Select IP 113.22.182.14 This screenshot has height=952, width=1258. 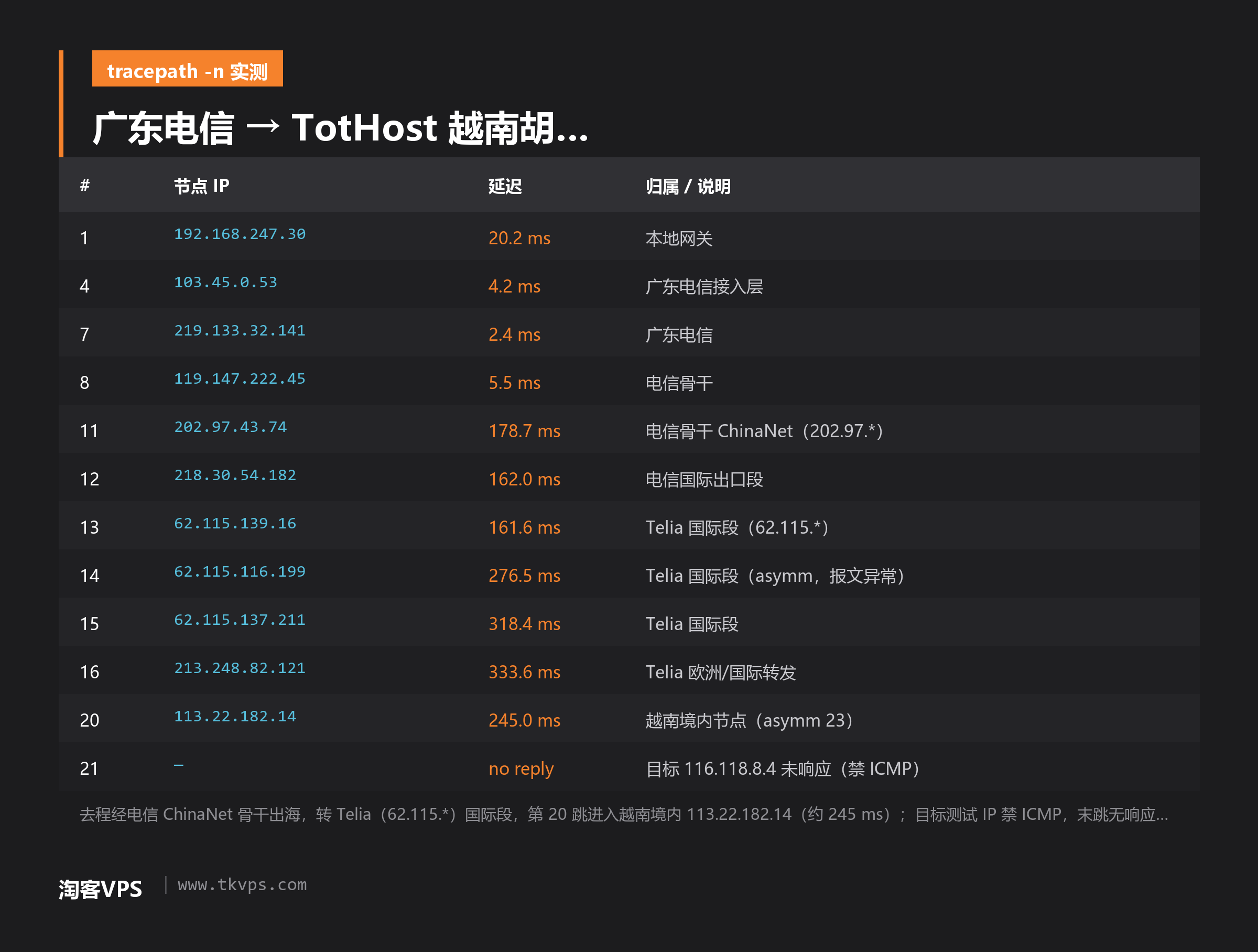click(x=235, y=717)
